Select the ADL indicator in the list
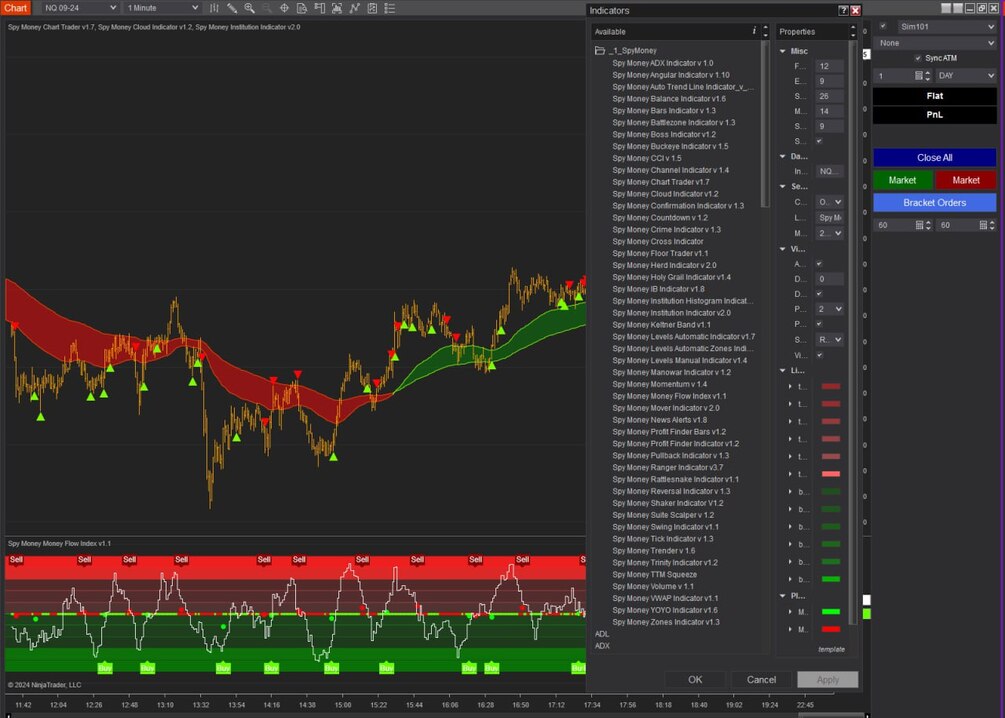This screenshot has width=1005, height=718. pyautogui.click(x=602, y=634)
